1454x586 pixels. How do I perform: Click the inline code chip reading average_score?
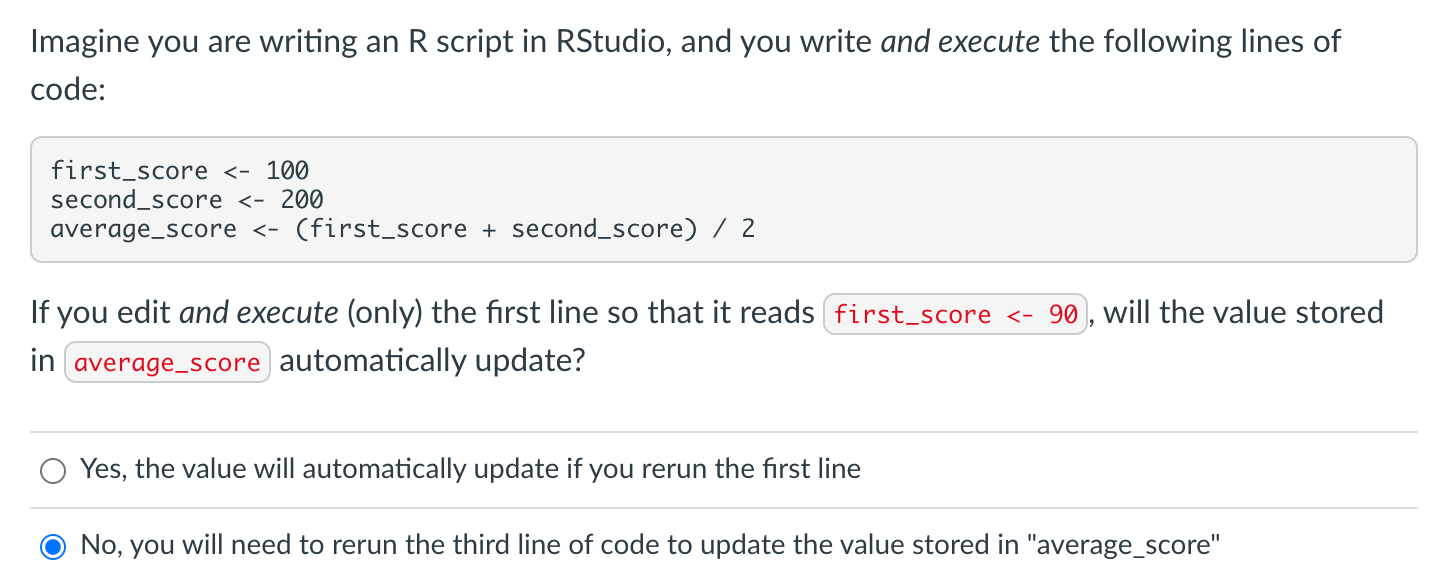tap(167, 362)
